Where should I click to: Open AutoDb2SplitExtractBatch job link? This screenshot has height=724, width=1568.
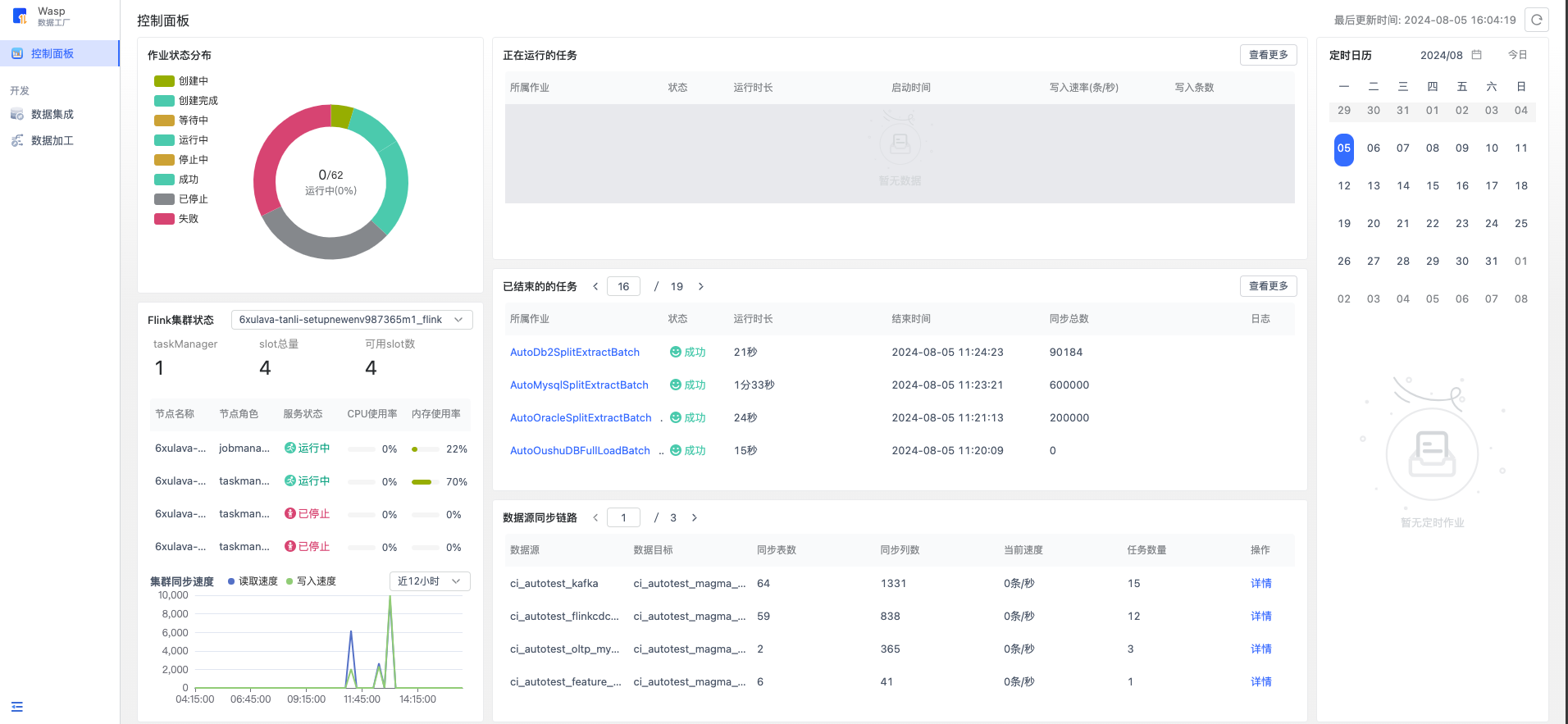click(575, 352)
